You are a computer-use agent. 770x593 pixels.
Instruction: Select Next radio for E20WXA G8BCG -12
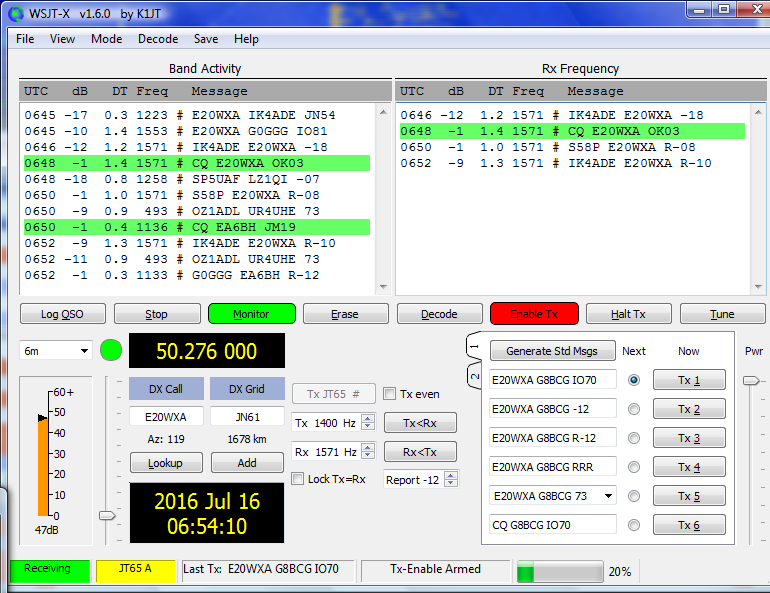click(x=634, y=409)
